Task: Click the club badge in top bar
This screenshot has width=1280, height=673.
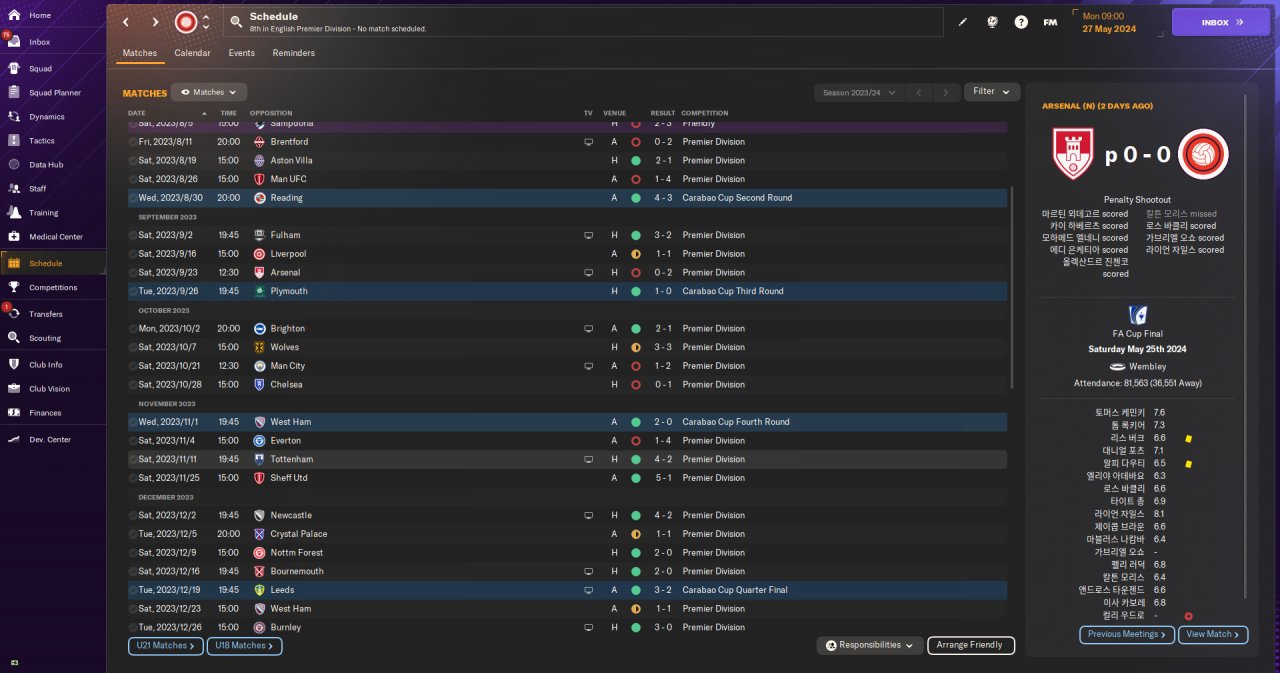Action: (x=186, y=22)
